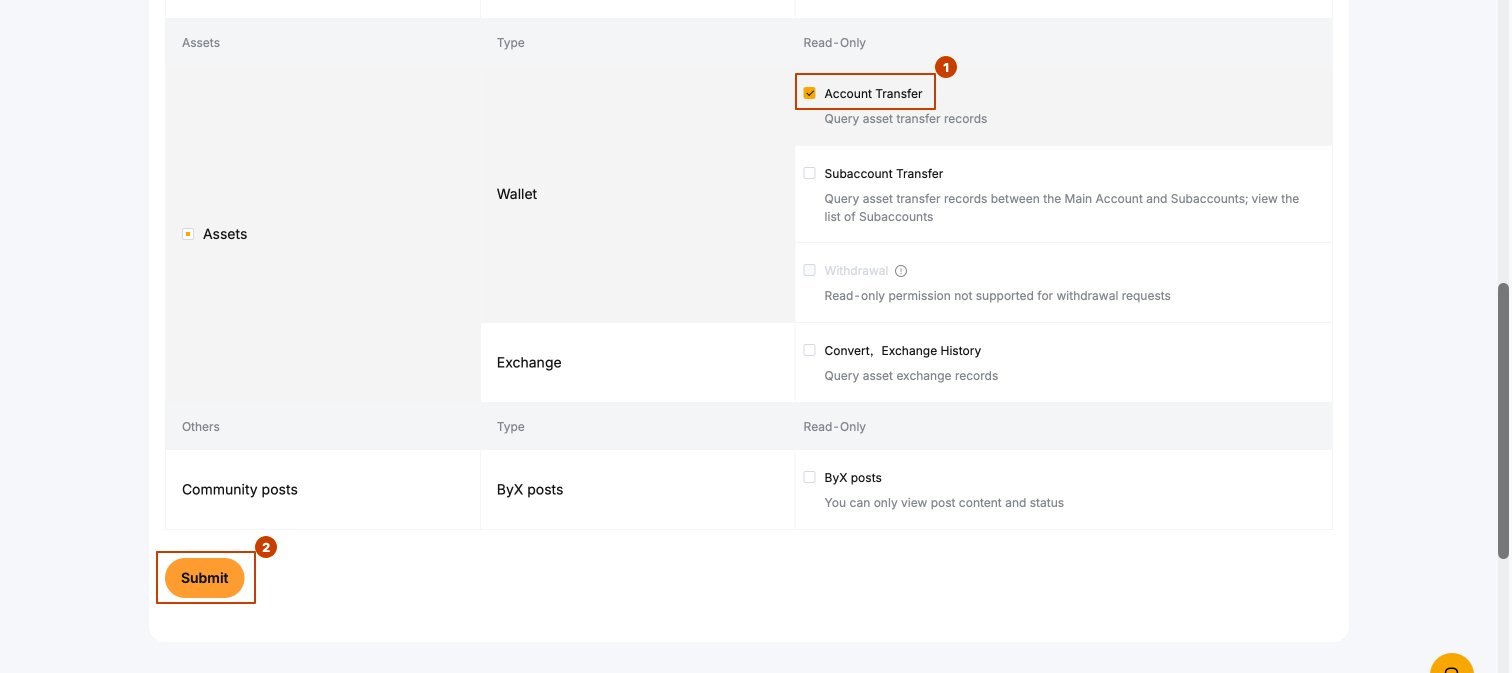1512x673 pixels.
Task: Toggle the Assets category checkbox
Action: pyautogui.click(x=188, y=234)
